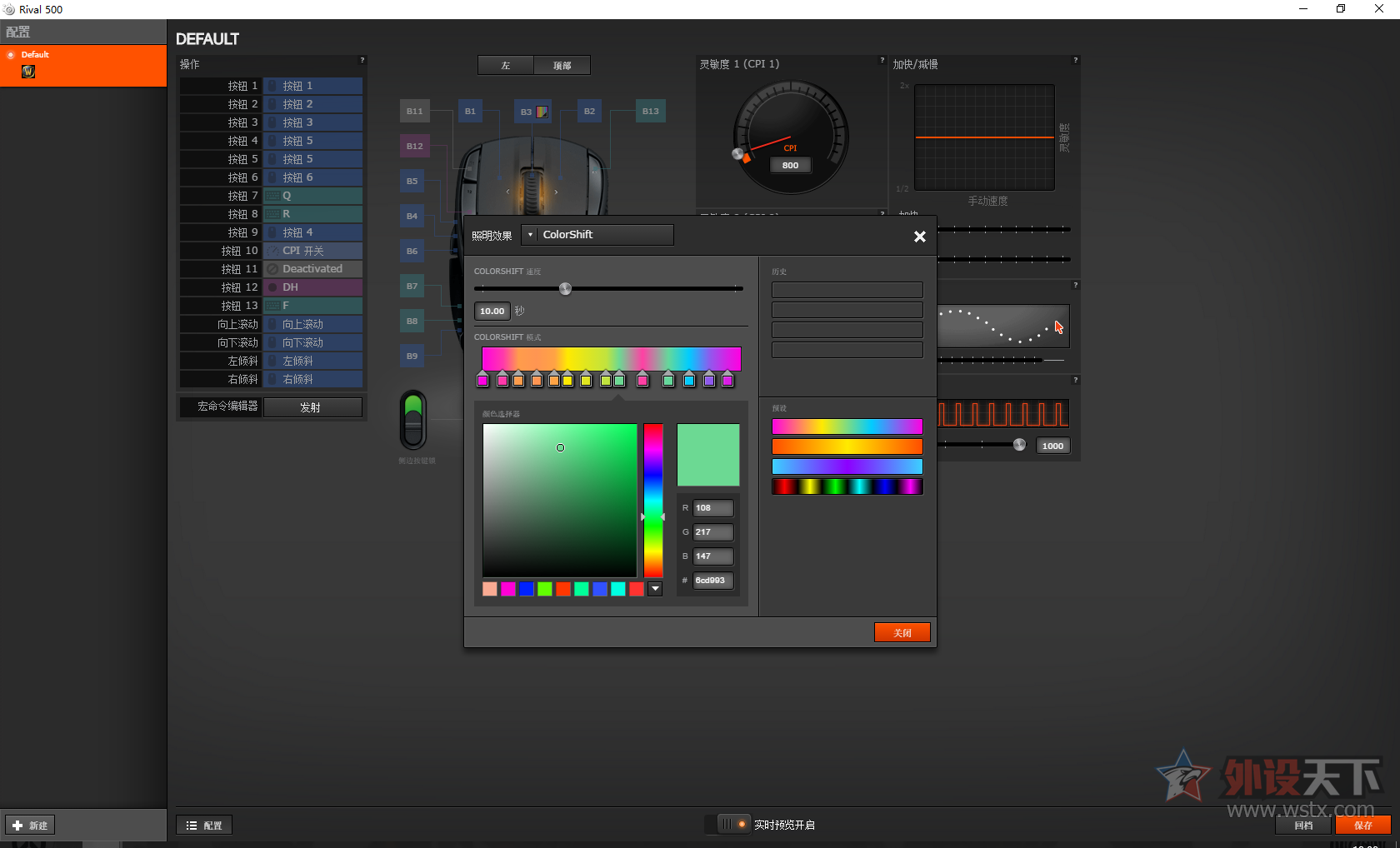
Task: Click the game icon under Default profile
Action: tap(28, 72)
